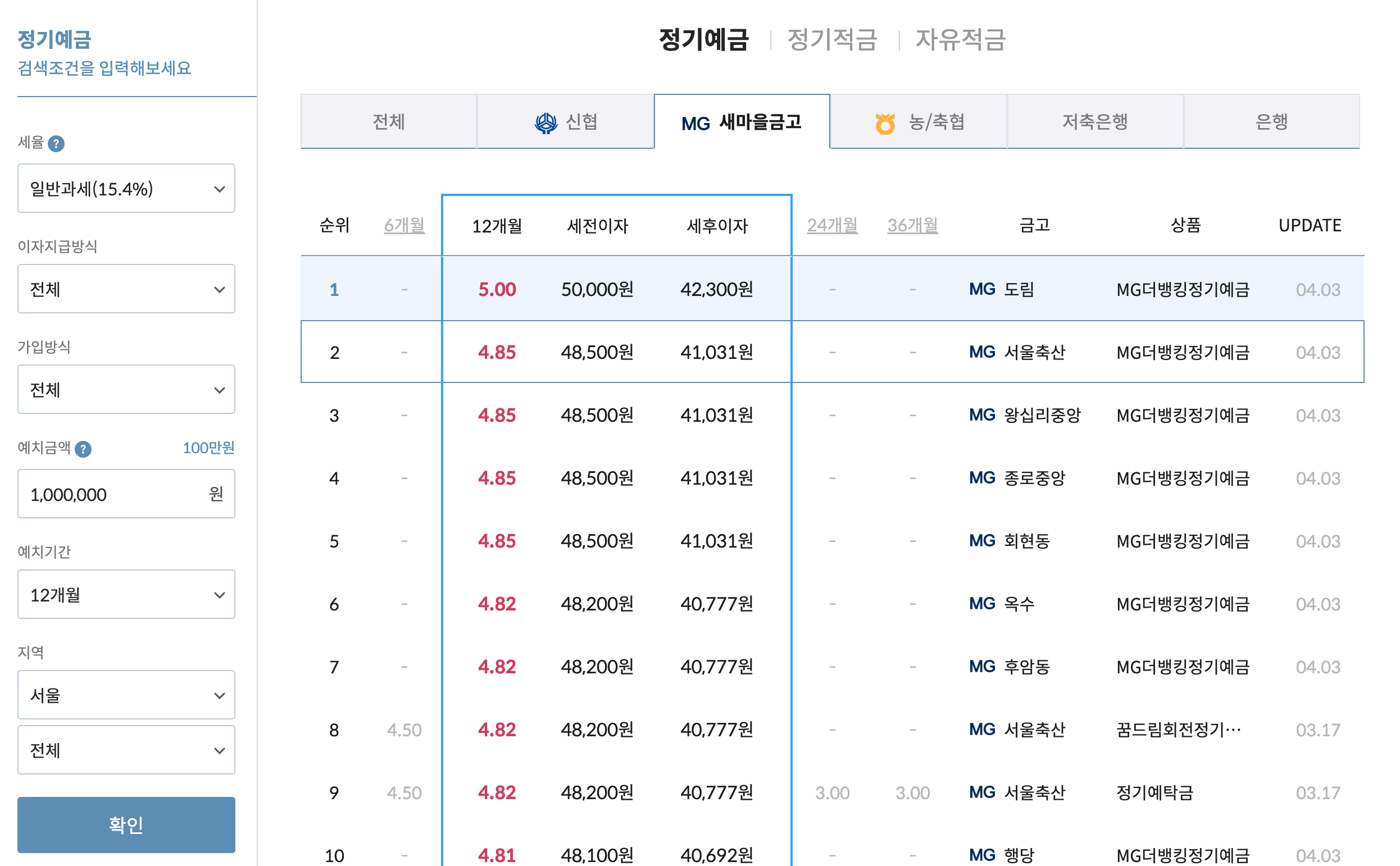Screen dimensions: 1400x866
Task: Open the 가입방식 dropdown
Action: 126,389
